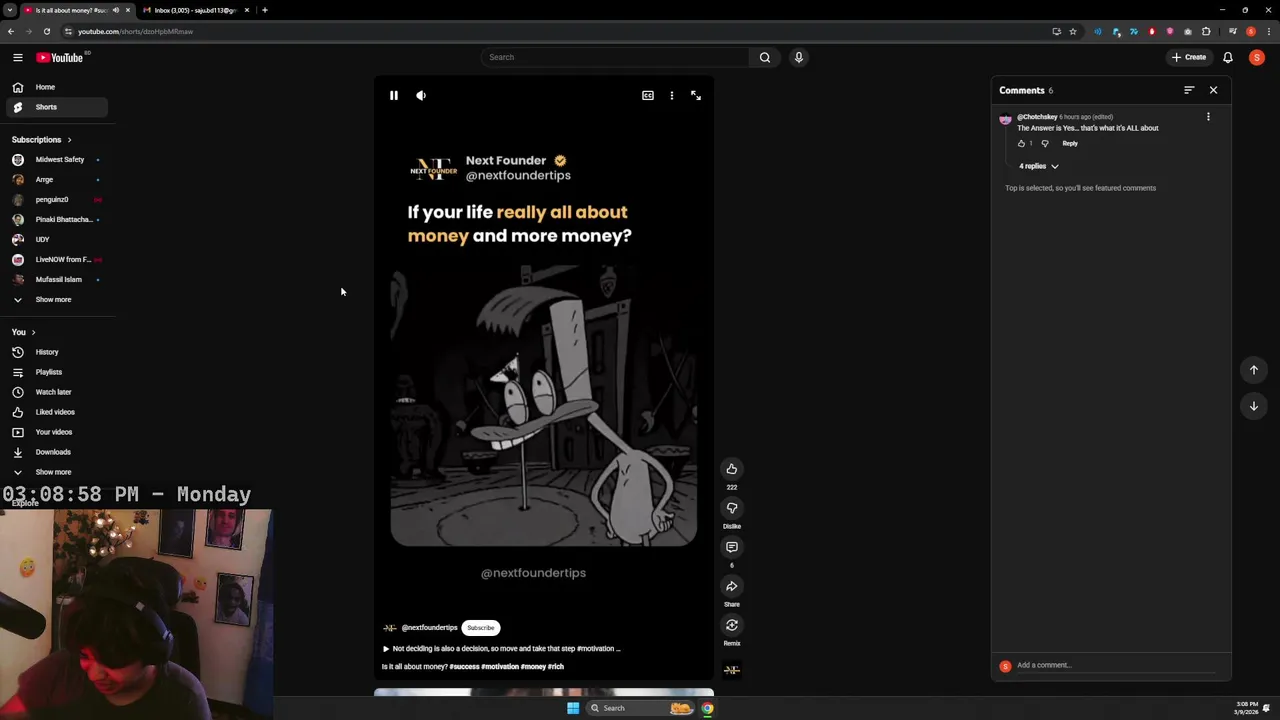Open Windows Start menu
1280x720 pixels.
[573, 708]
